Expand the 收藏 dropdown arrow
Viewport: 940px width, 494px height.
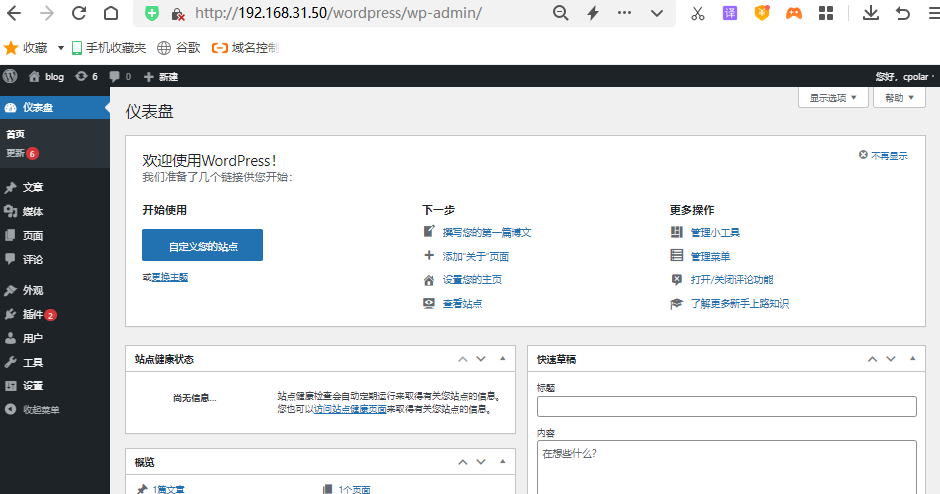[61, 48]
